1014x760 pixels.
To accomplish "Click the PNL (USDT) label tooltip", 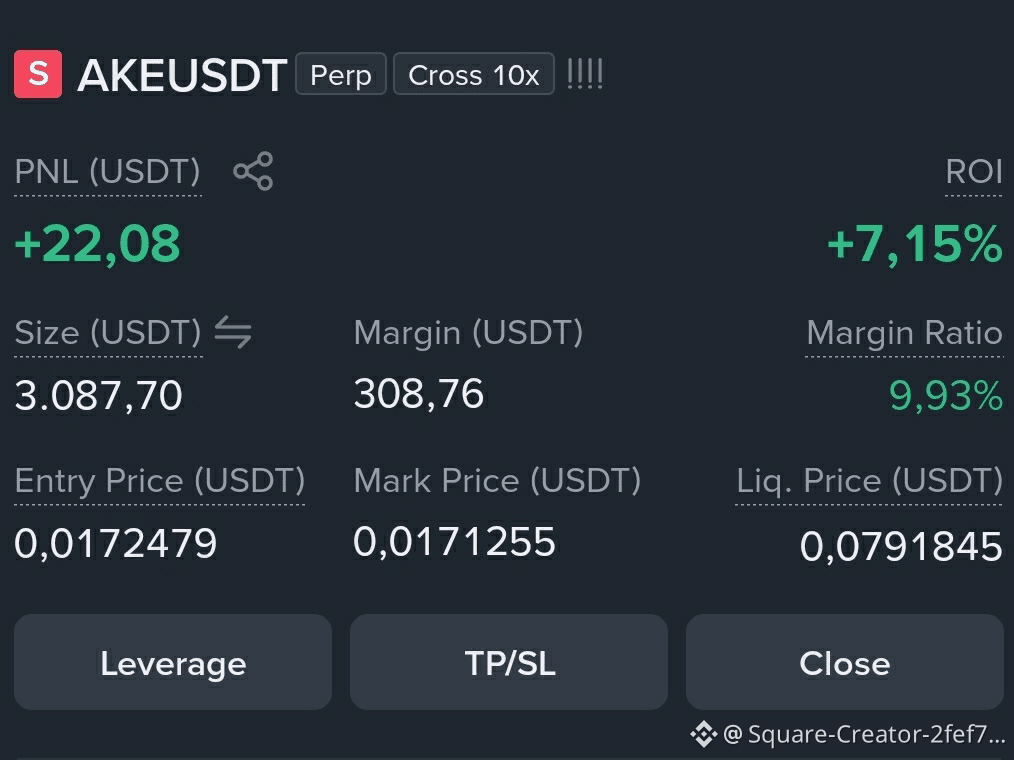I will click(x=108, y=172).
